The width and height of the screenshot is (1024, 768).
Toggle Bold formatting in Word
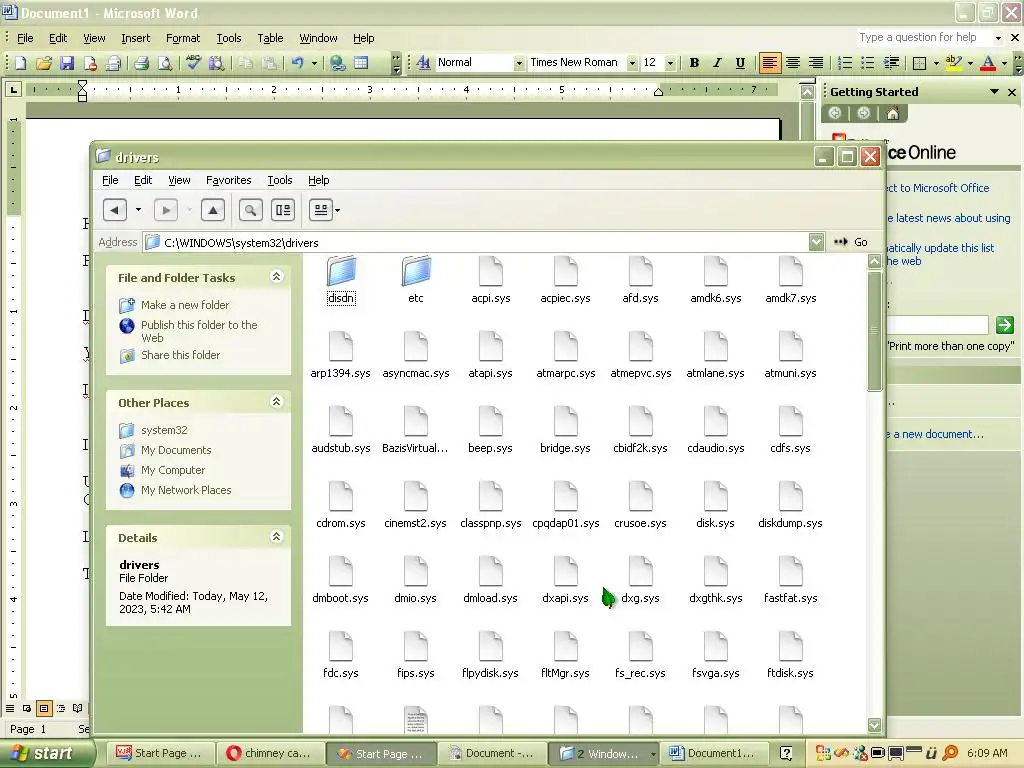tap(694, 63)
